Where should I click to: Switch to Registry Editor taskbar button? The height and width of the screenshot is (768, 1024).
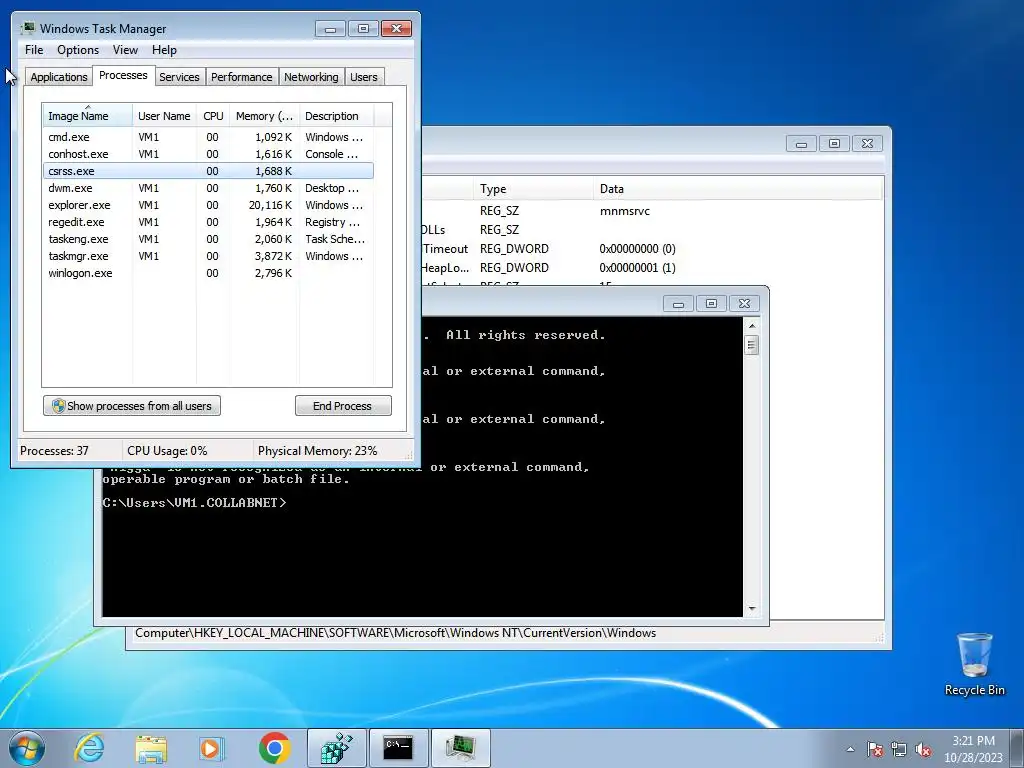click(x=336, y=748)
